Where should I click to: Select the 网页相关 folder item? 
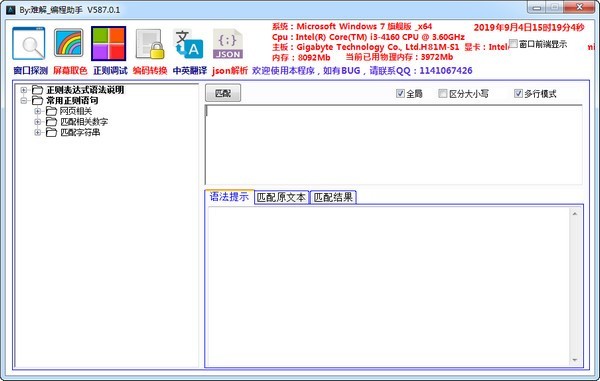point(76,111)
